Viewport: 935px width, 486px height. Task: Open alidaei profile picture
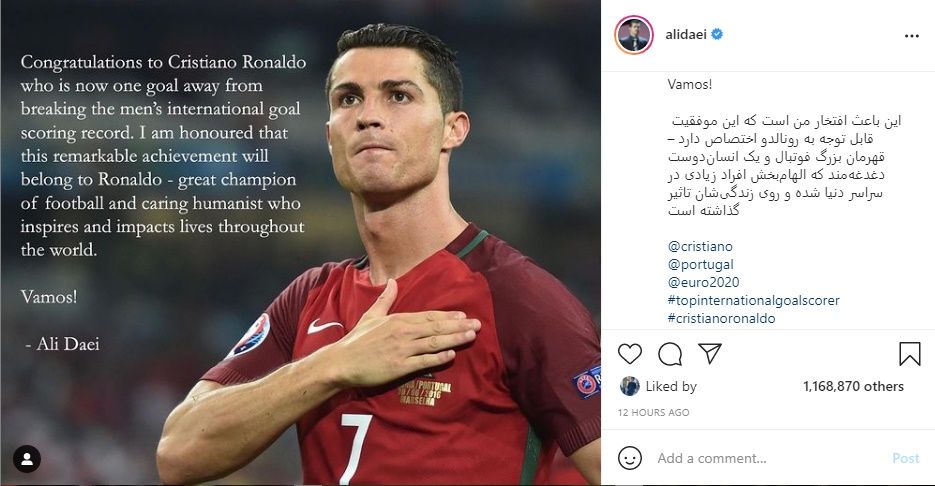[x=634, y=35]
